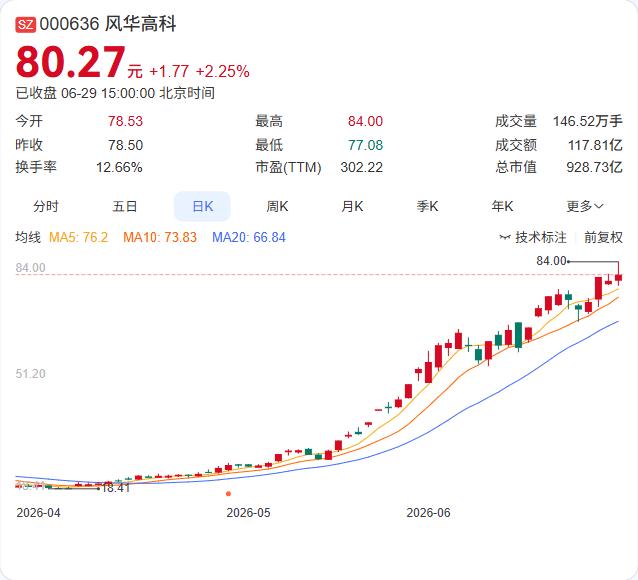The width and height of the screenshot is (638, 580).
Task: Click the MA10: 73.83 legend
Action: [160, 237]
